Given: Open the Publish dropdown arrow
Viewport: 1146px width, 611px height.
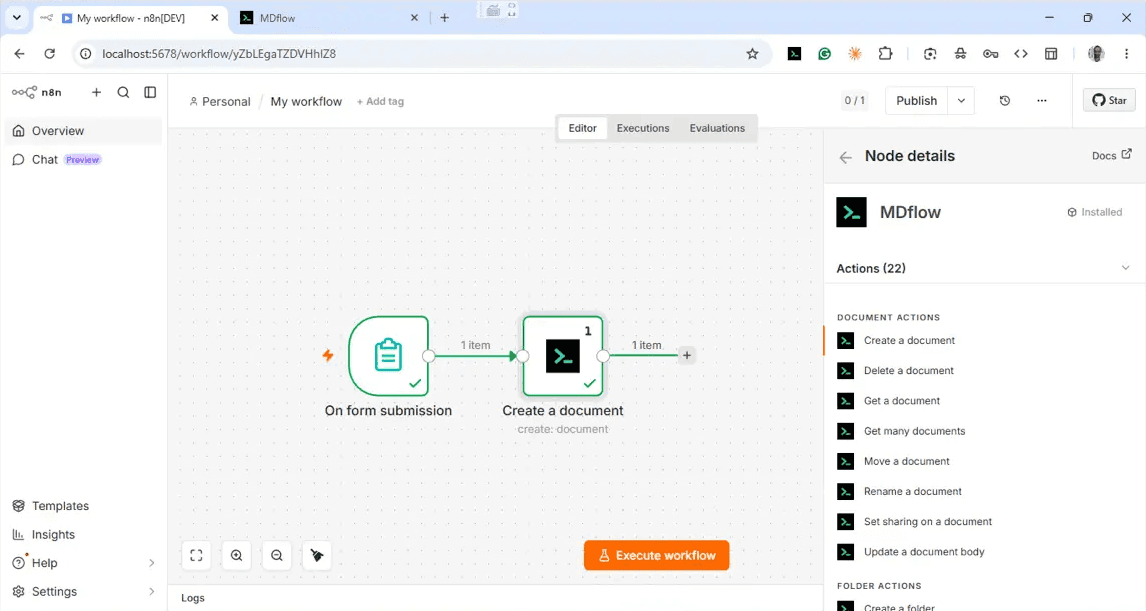Looking at the screenshot, I should point(961,101).
